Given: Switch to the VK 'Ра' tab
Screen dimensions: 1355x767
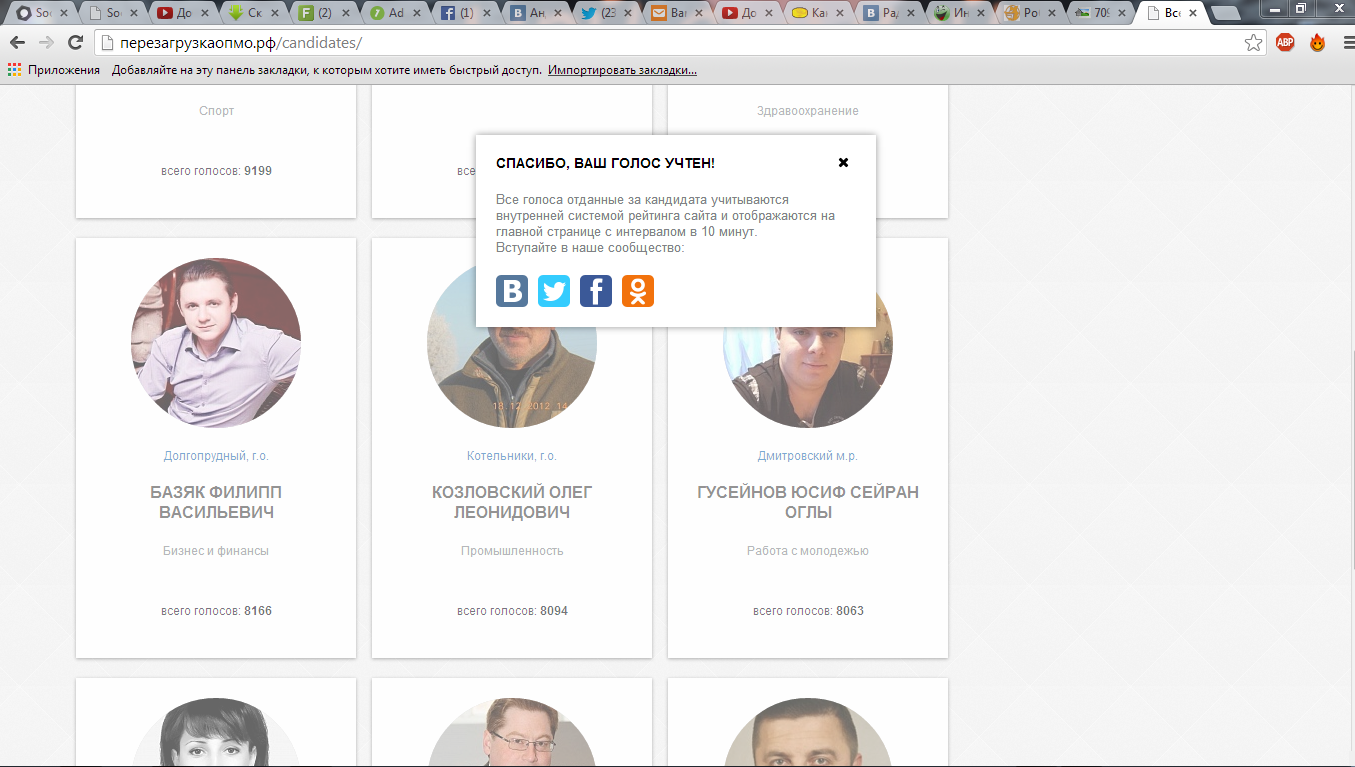Looking at the screenshot, I should pos(888,14).
